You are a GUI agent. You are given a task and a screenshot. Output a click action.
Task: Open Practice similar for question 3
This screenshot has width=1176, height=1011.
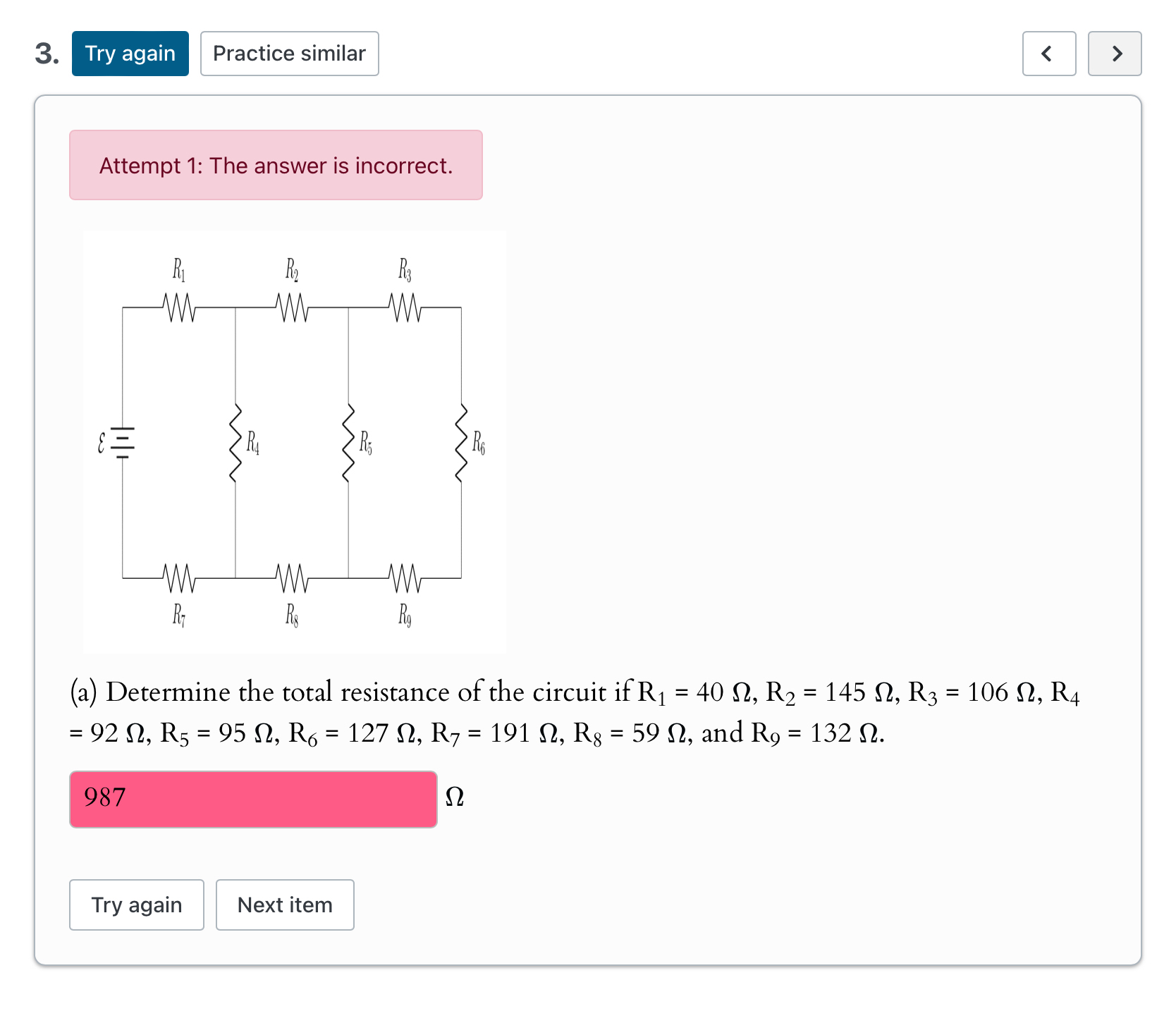pyautogui.click(x=289, y=53)
